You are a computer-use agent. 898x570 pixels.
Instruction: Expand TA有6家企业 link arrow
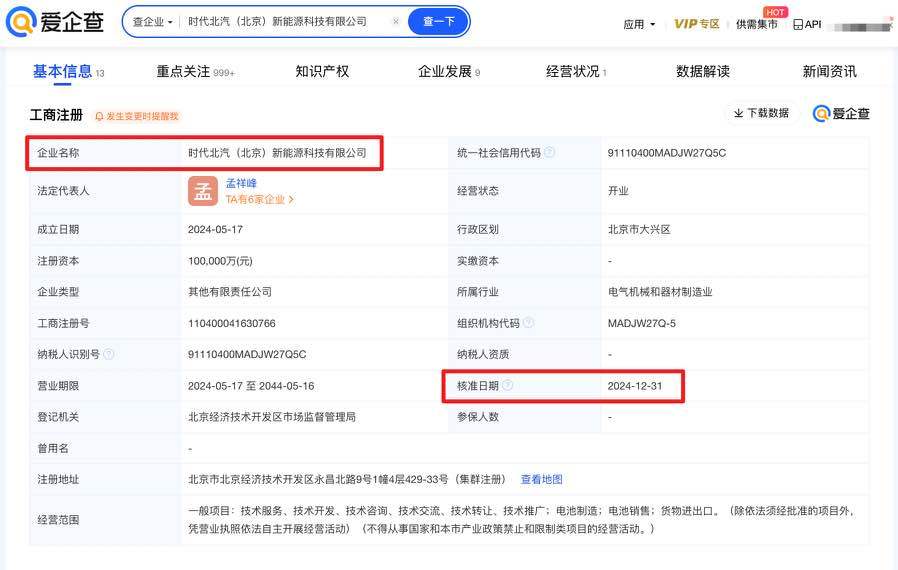[x=291, y=200]
